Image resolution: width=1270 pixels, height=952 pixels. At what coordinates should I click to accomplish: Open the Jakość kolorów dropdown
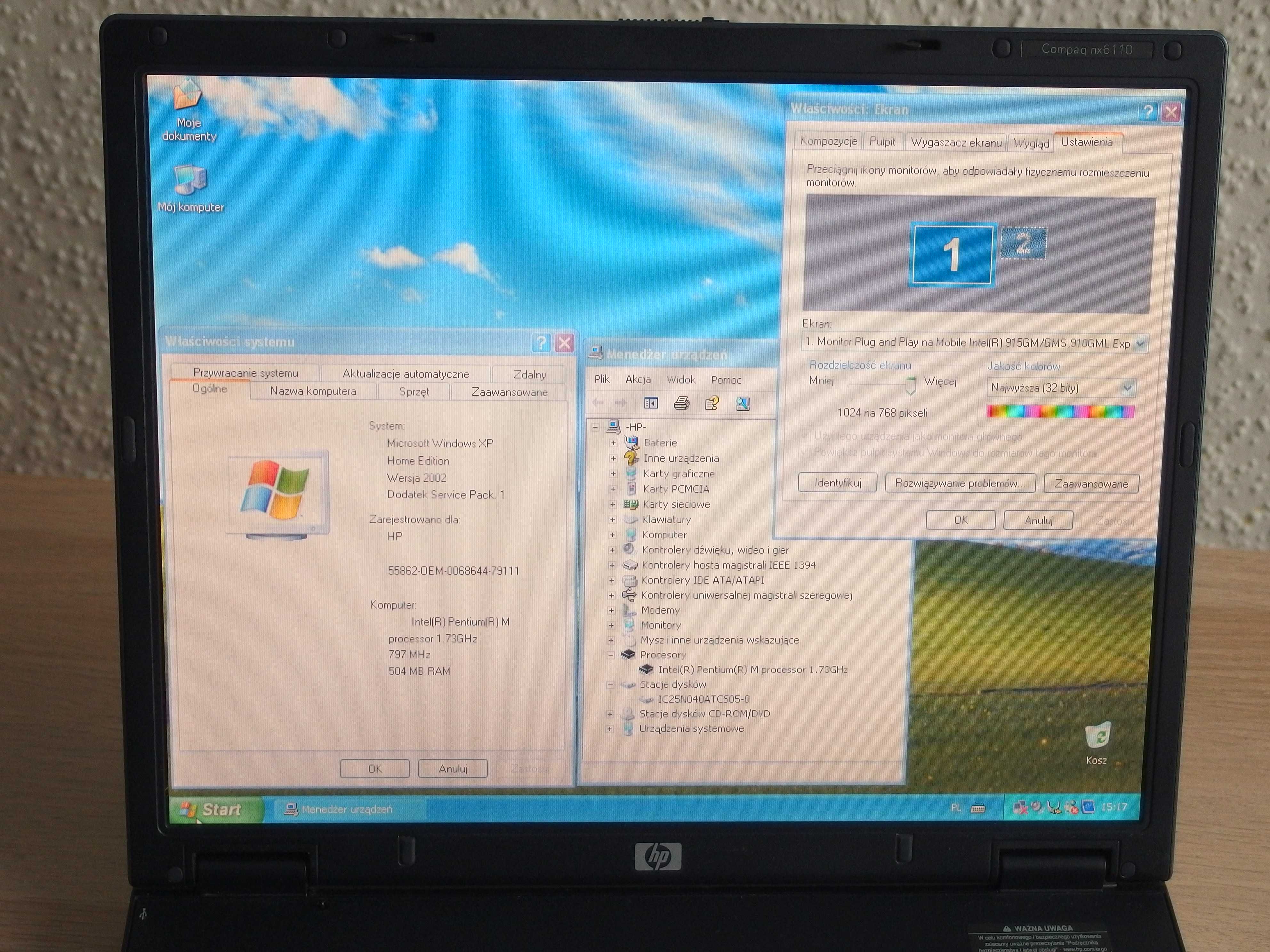(x=1128, y=388)
